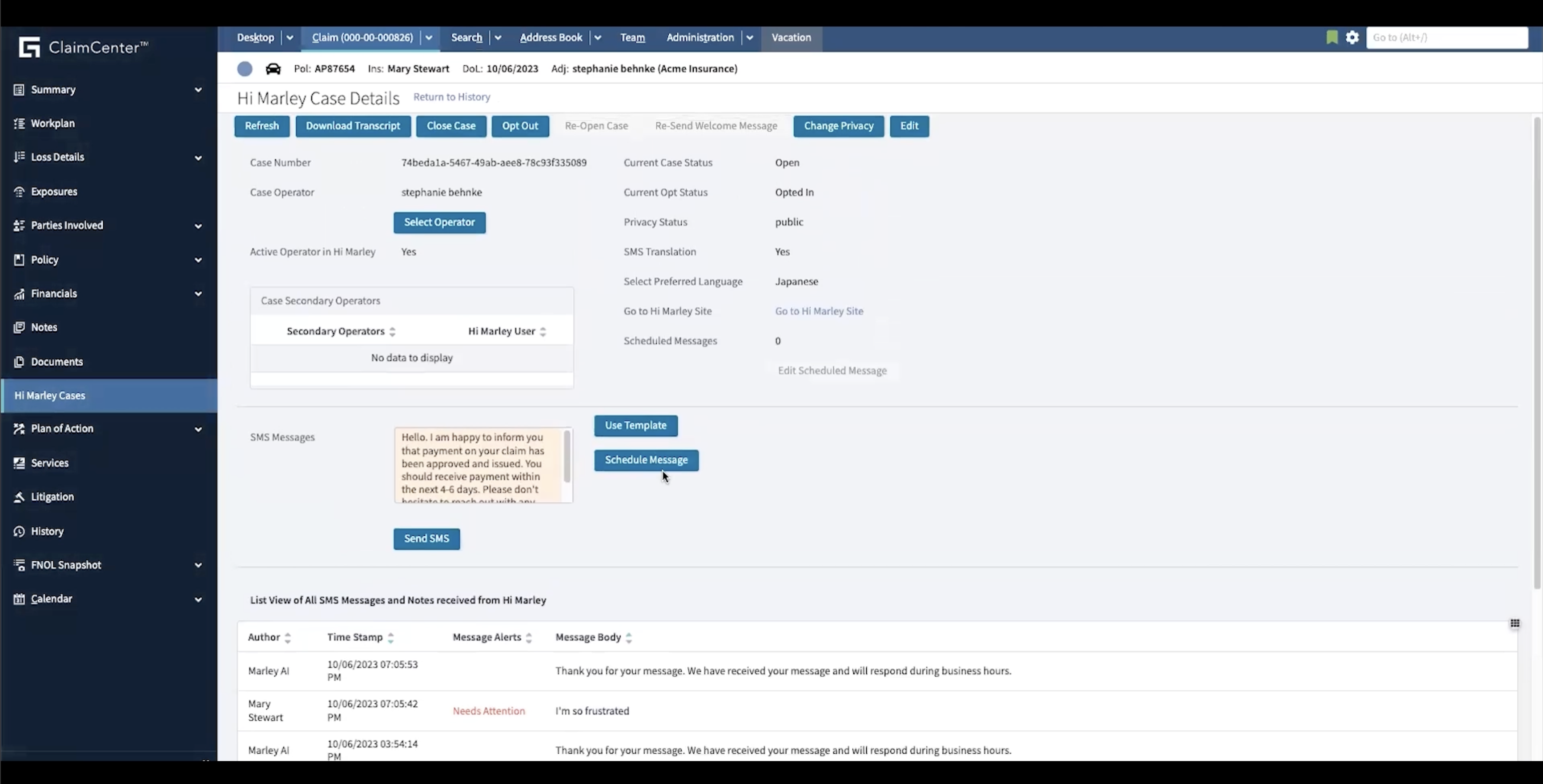The width and height of the screenshot is (1543, 784).
Task: Expand the Parties Involved chevron
Action: tap(198, 226)
